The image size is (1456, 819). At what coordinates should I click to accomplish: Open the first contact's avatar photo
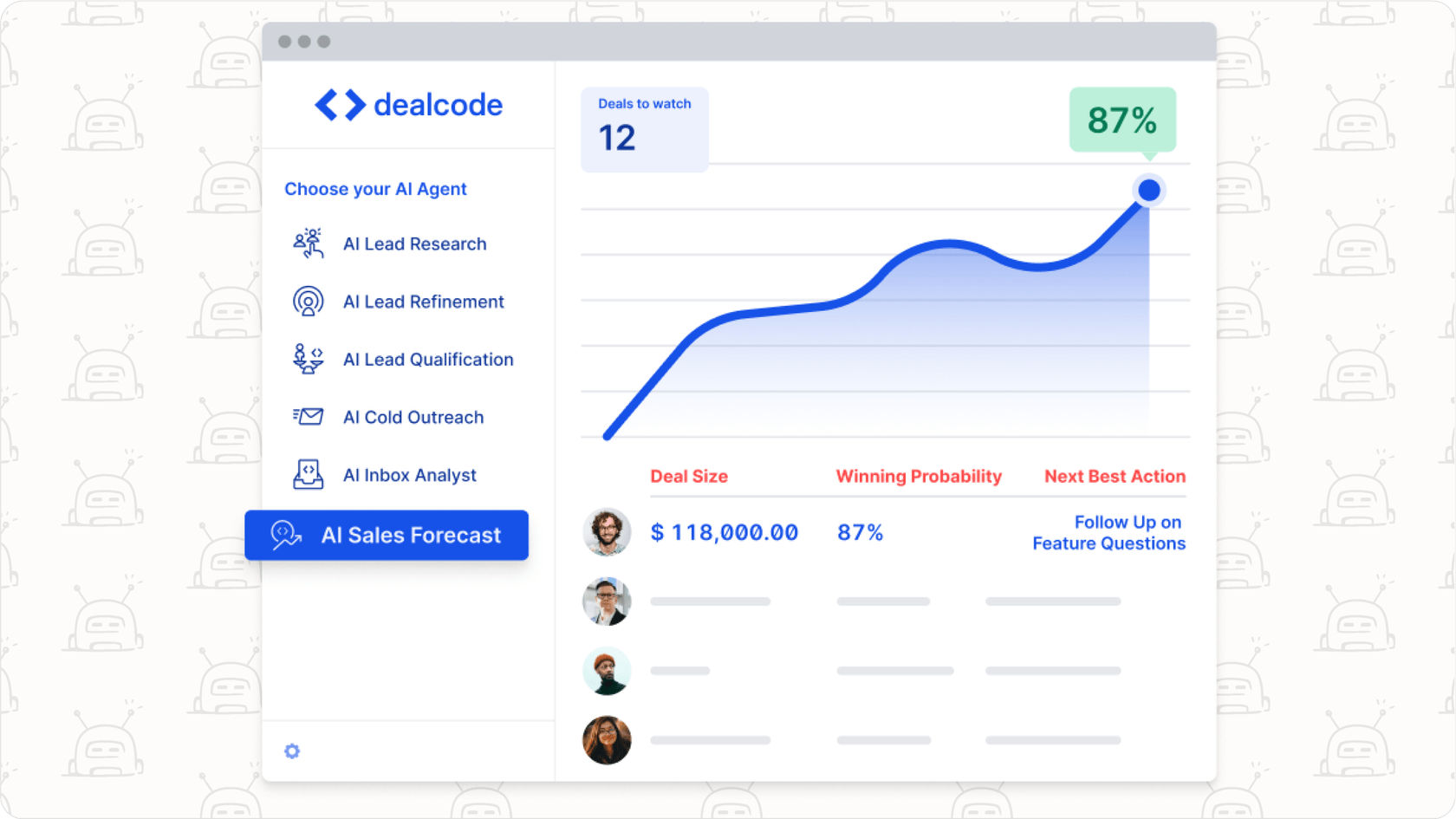(606, 531)
